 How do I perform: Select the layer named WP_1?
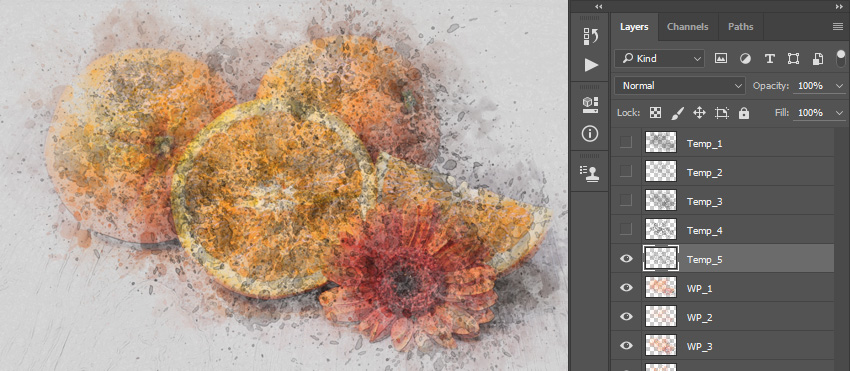click(x=699, y=289)
